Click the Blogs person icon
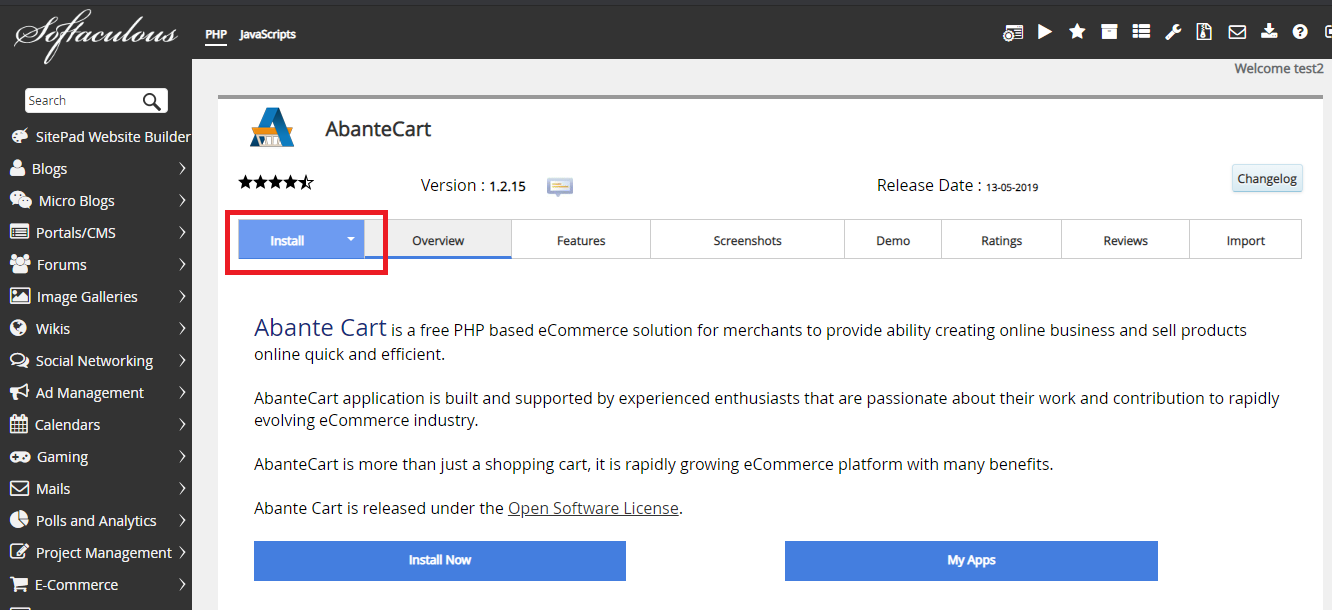 click(17, 168)
